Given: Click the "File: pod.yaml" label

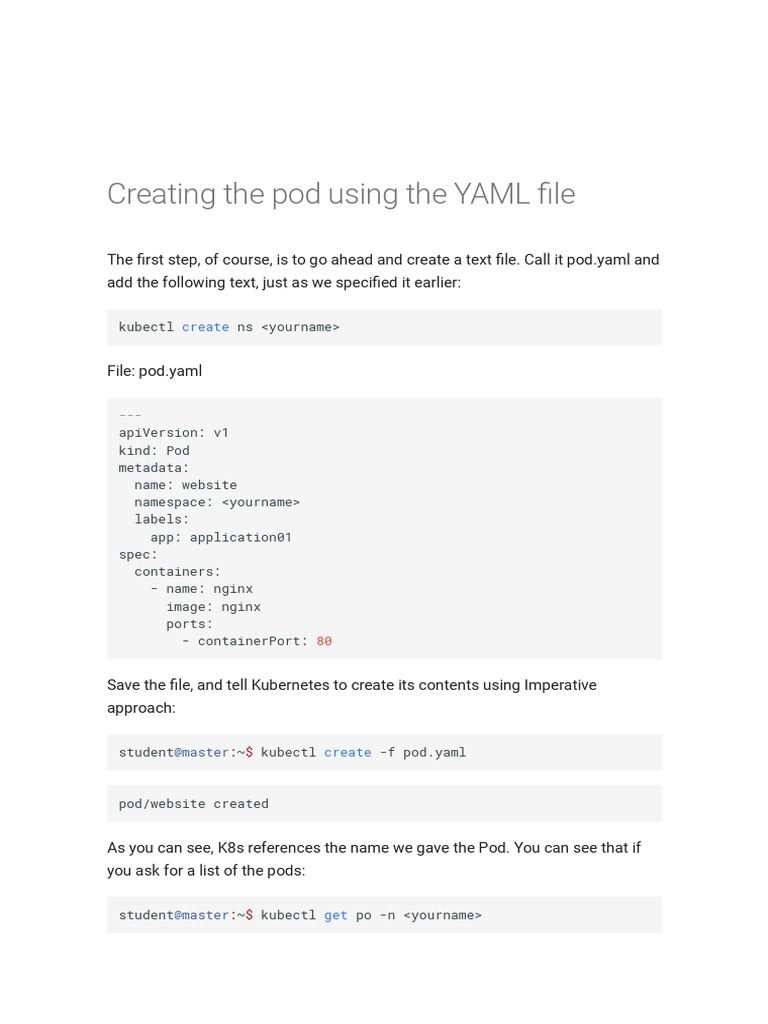Looking at the screenshot, I should point(155,371).
